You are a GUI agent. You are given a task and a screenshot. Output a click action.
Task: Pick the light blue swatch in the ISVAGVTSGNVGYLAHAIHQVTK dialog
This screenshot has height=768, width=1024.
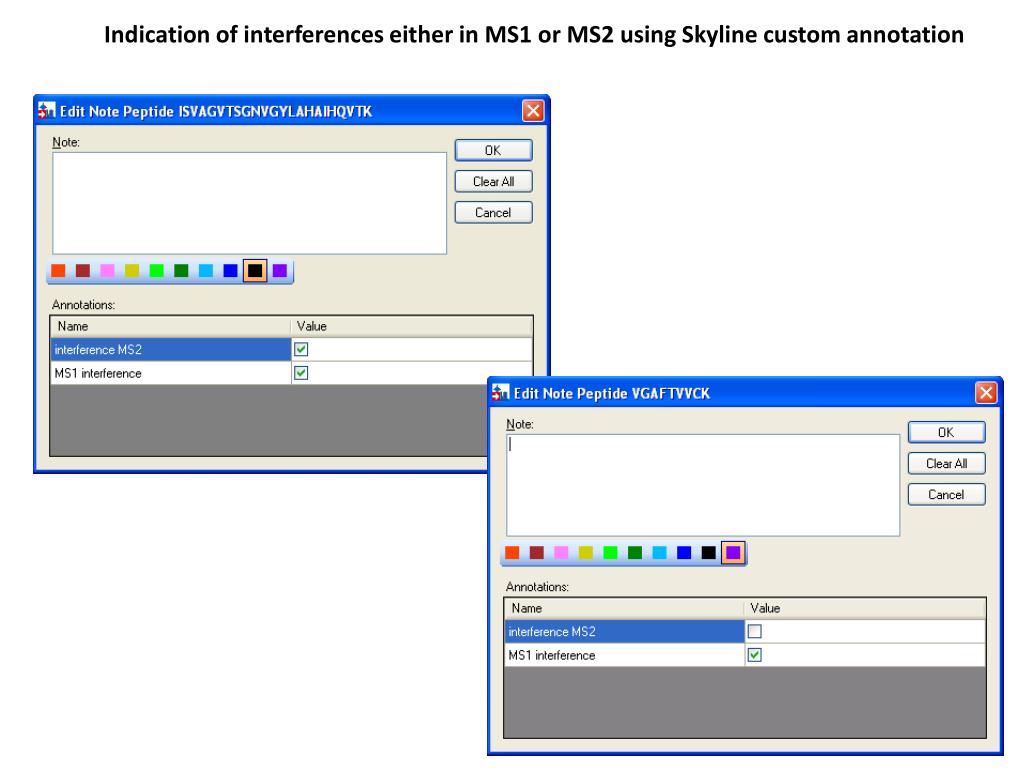point(206,270)
